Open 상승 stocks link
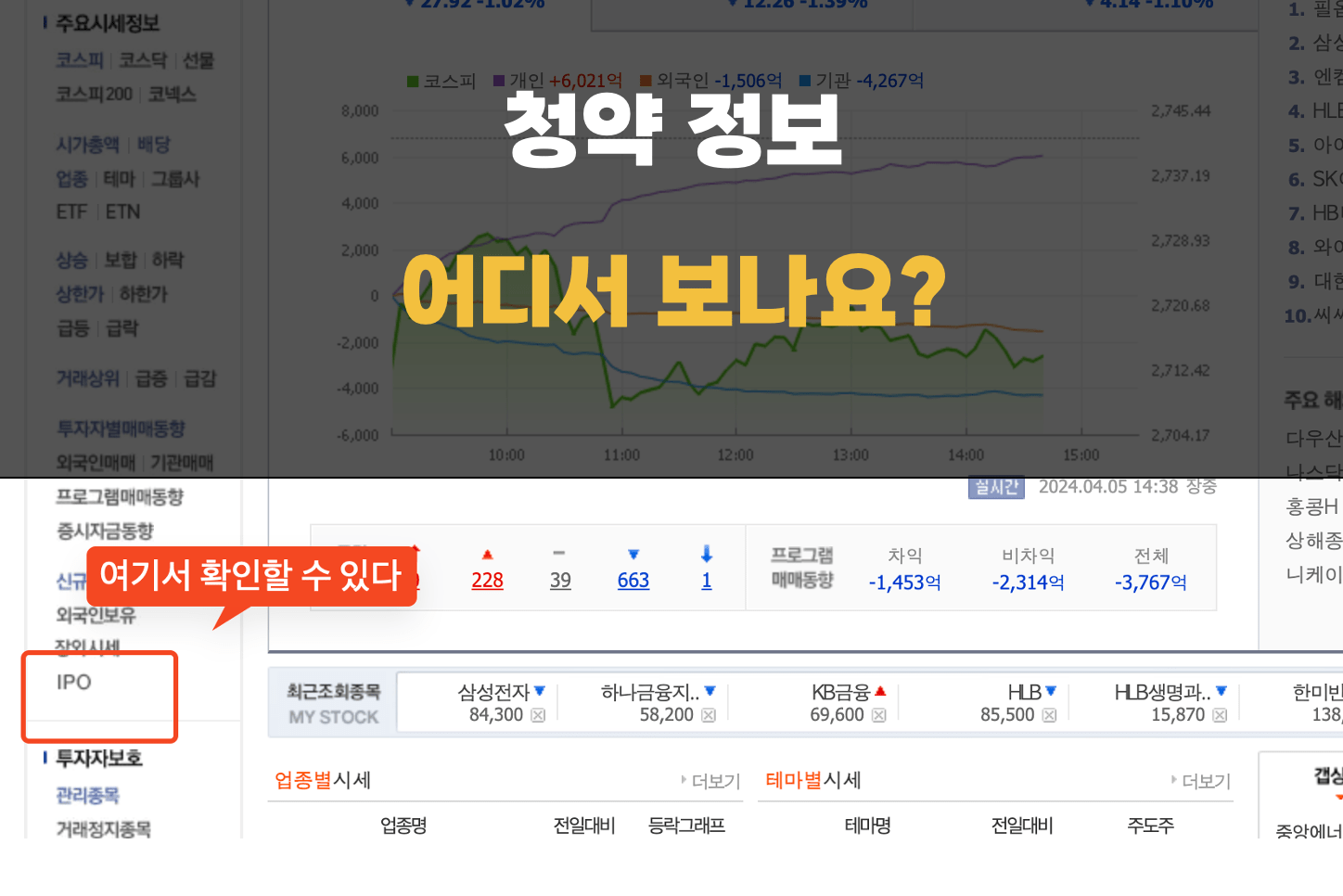 click(72, 261)
